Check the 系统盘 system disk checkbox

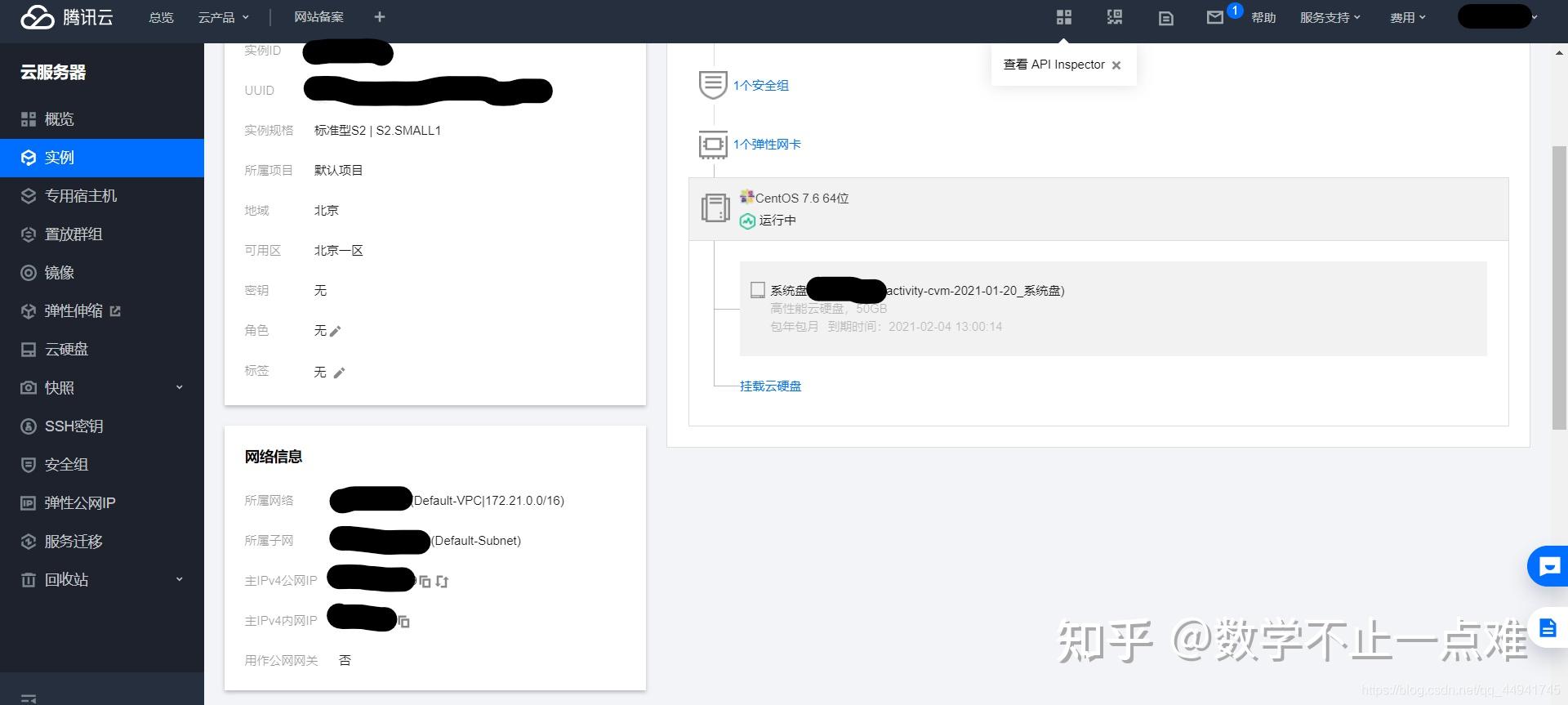(x=758, y=290)
